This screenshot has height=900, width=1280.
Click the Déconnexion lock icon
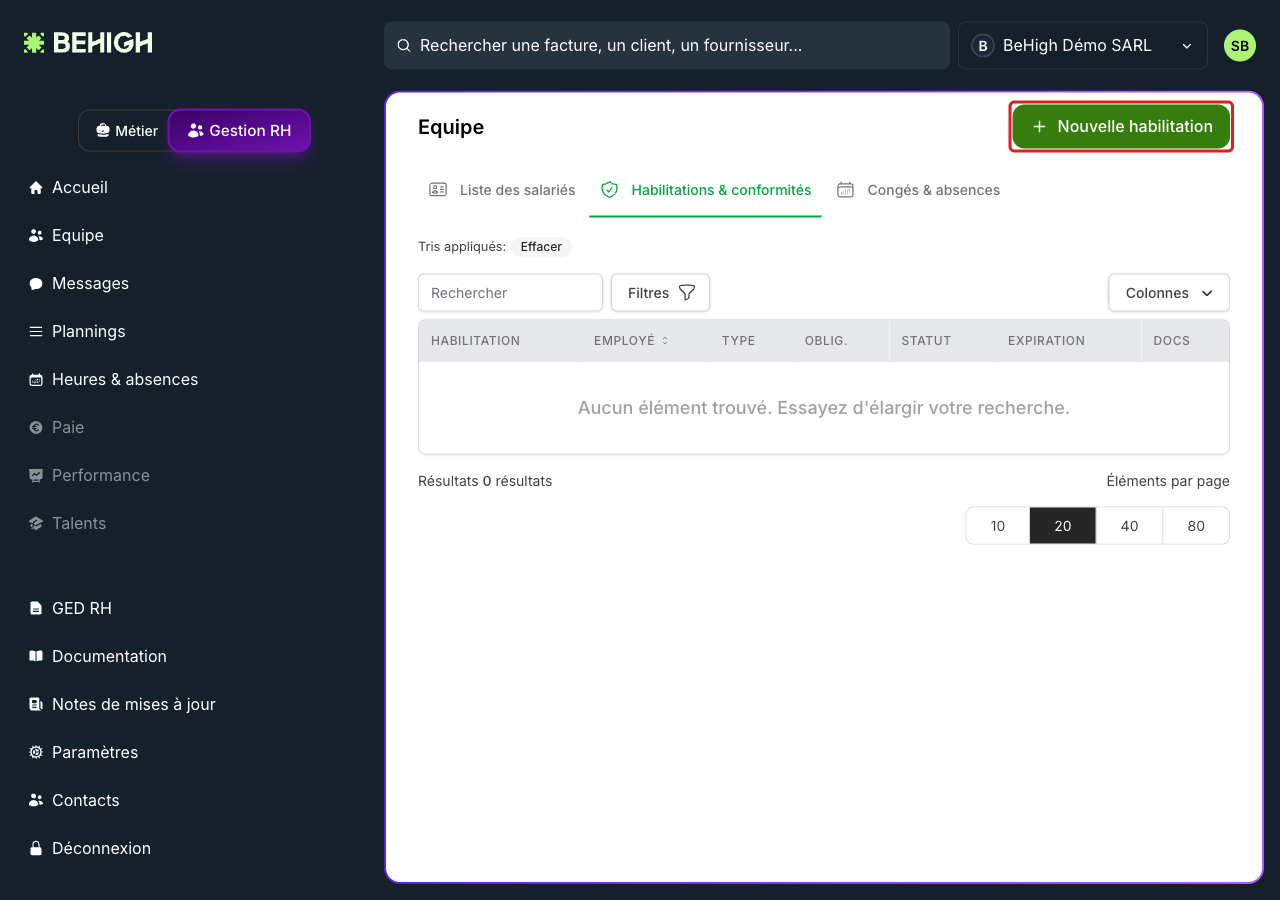[x=36, y=849]
